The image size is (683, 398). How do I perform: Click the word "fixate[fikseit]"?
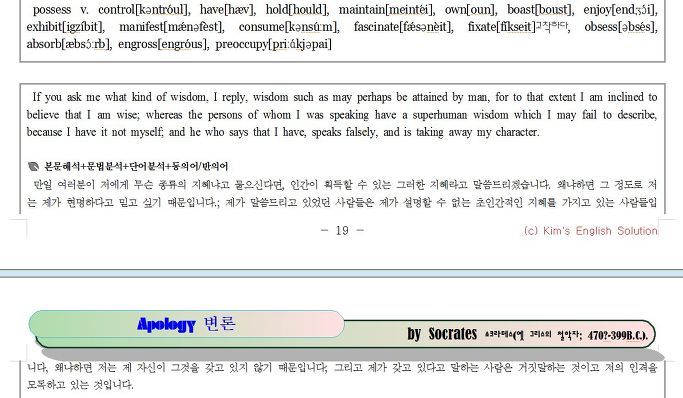tap(501, 27)
